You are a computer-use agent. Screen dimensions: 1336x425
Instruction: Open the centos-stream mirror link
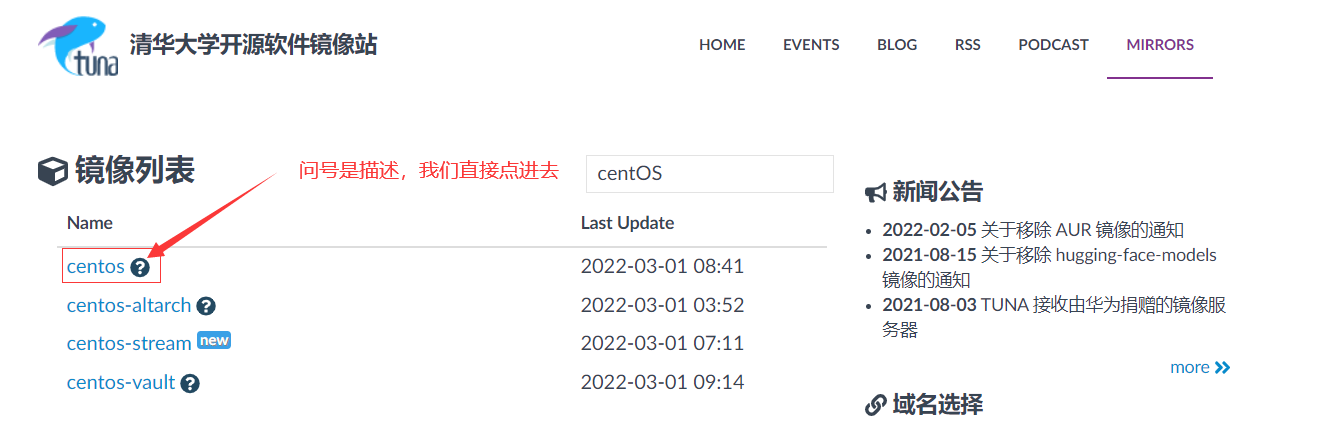coord(129,343)
